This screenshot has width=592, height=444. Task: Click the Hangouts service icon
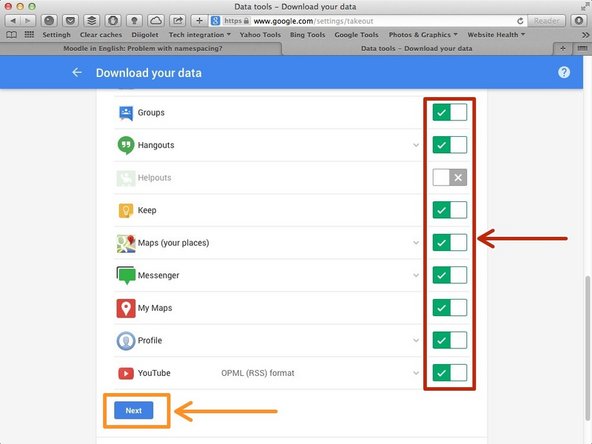126,145
